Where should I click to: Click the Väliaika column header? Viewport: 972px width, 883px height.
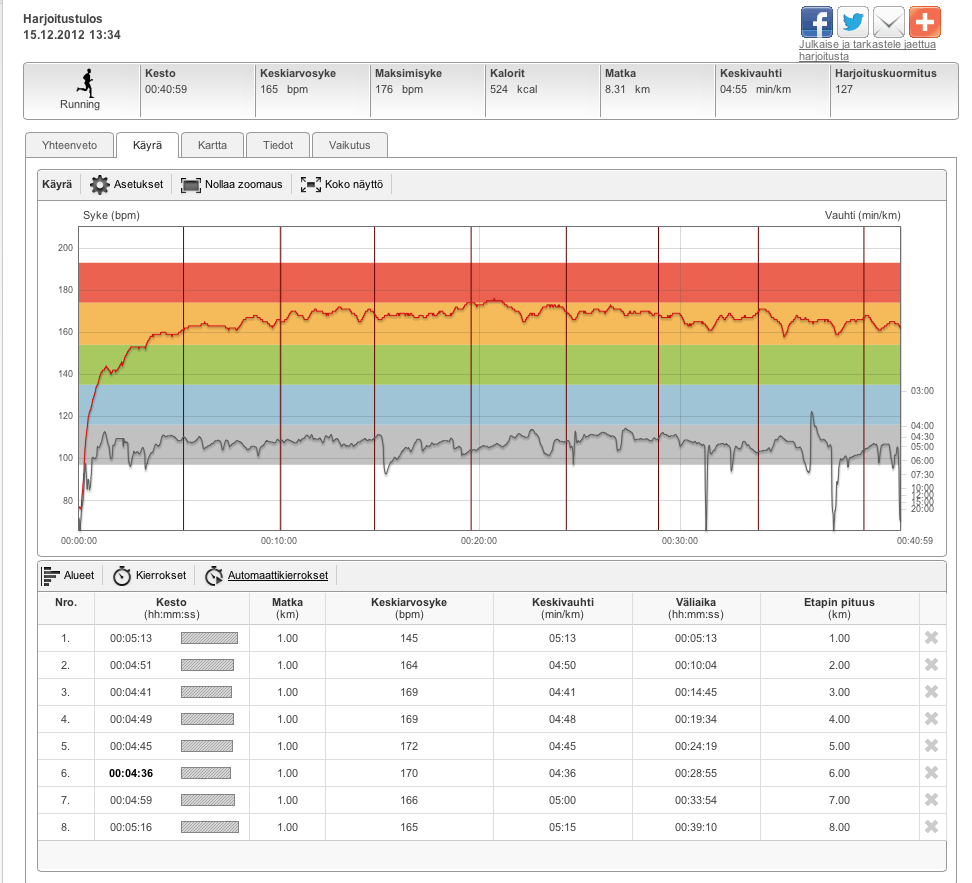[696, 608]
